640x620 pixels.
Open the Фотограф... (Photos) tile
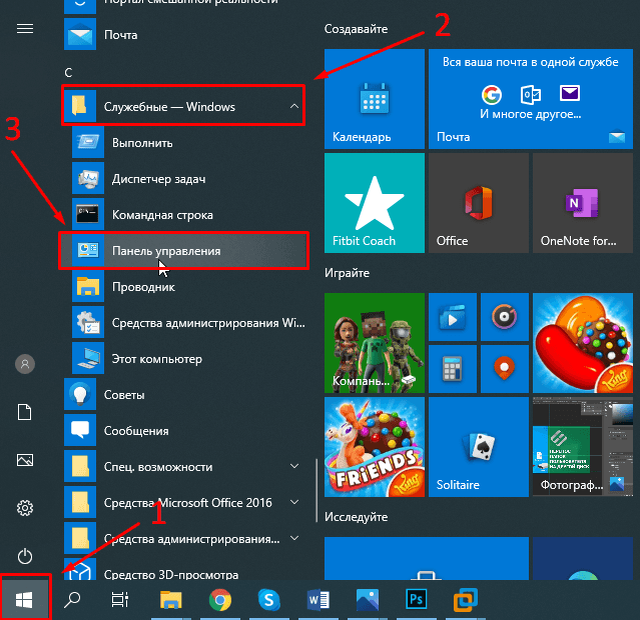point(583,447)
